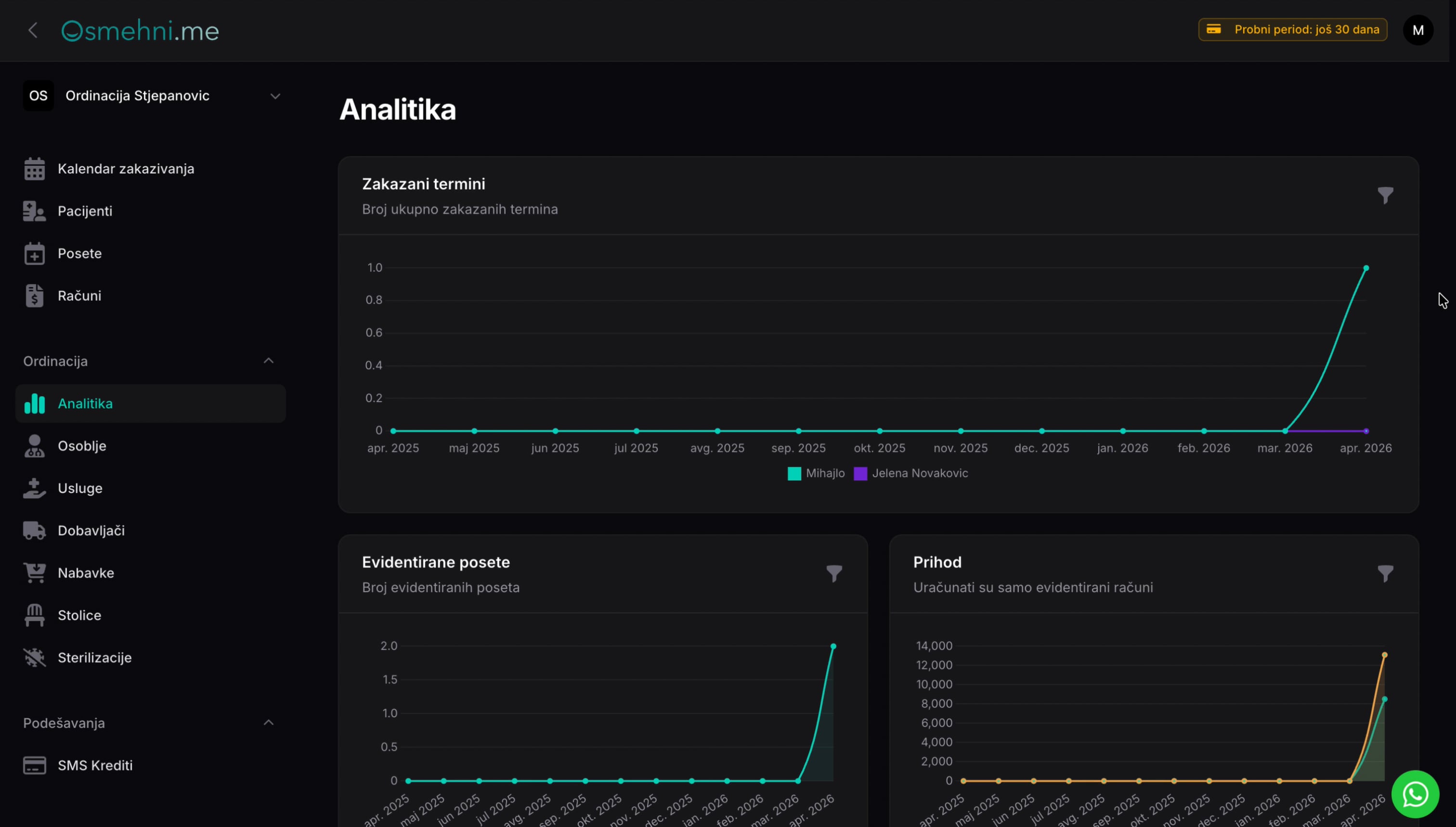Open filter on Zakazani termini chart

click(1386, 195)
